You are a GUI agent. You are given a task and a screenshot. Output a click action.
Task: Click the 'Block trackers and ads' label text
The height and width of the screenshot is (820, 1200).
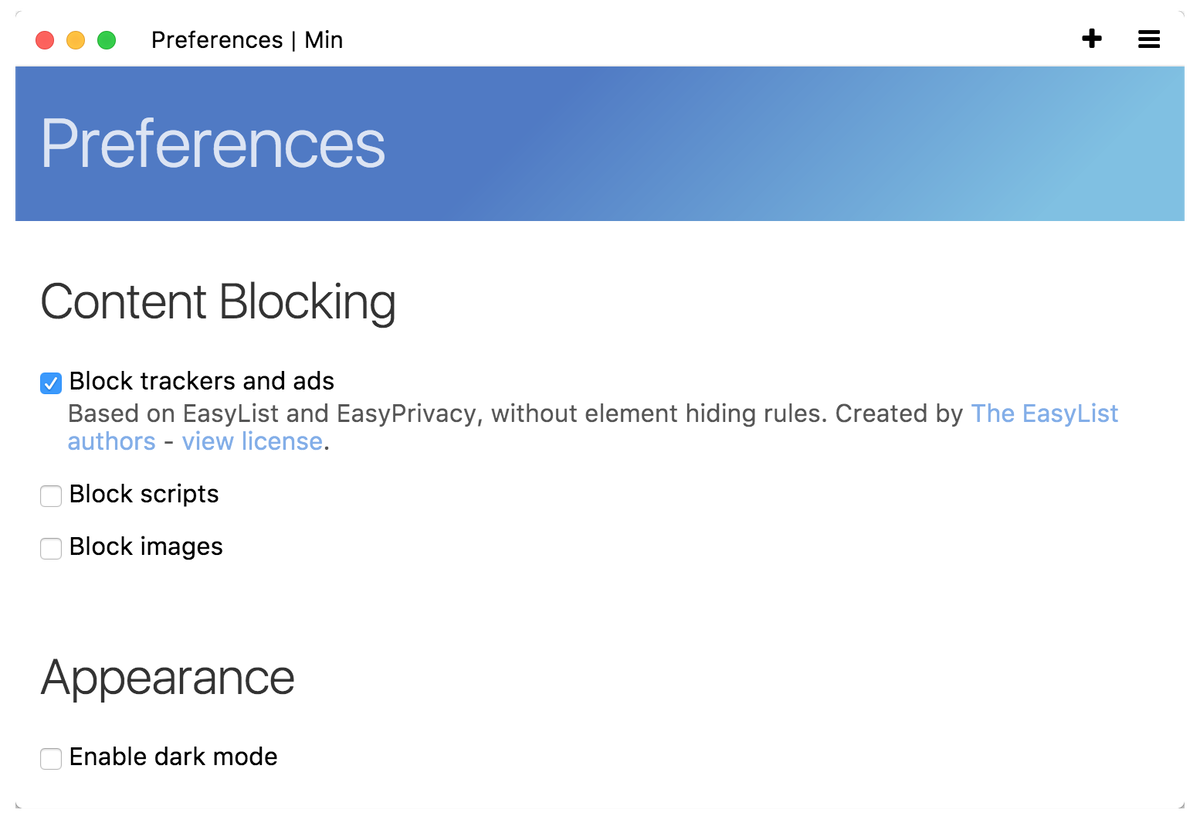tap(201, 381)
